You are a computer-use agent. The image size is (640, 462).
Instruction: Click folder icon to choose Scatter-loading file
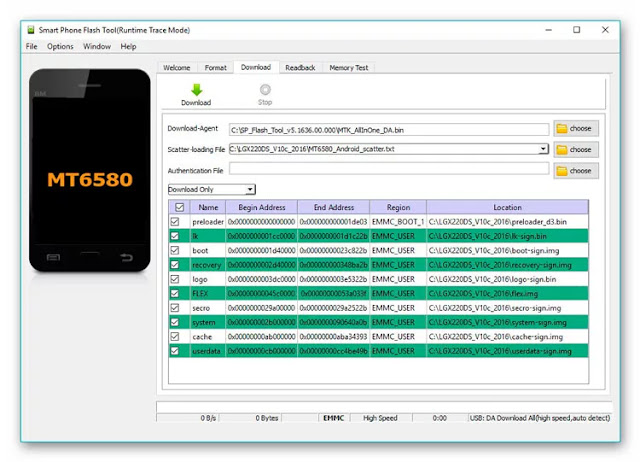point(562,150)
